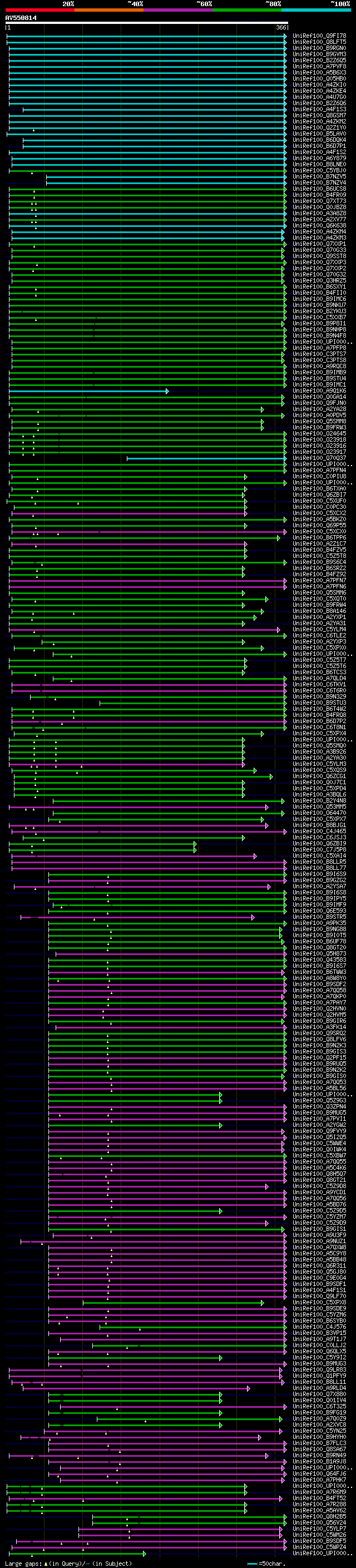Select UniRef100_C6JSJ3 hit name
The width and height of the screenshot is (356, 1568).
319,837
